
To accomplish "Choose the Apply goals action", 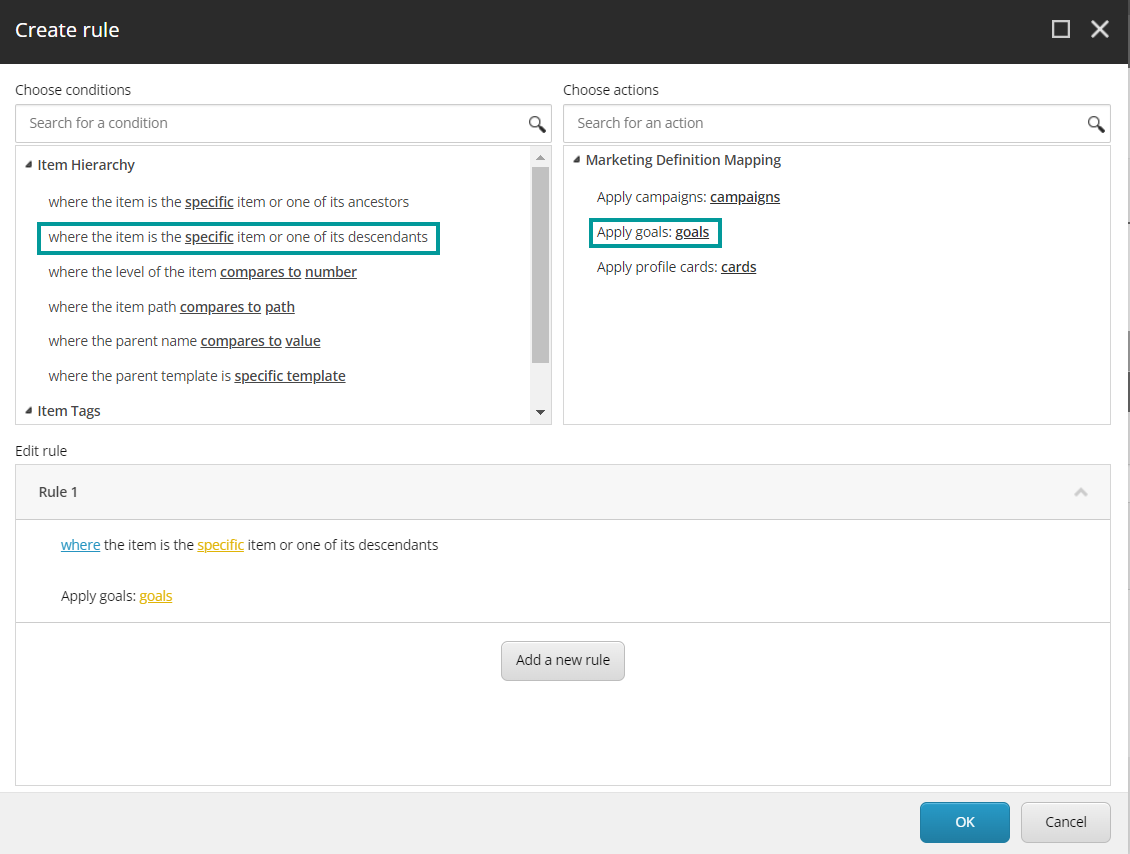I will coord(653,232).
